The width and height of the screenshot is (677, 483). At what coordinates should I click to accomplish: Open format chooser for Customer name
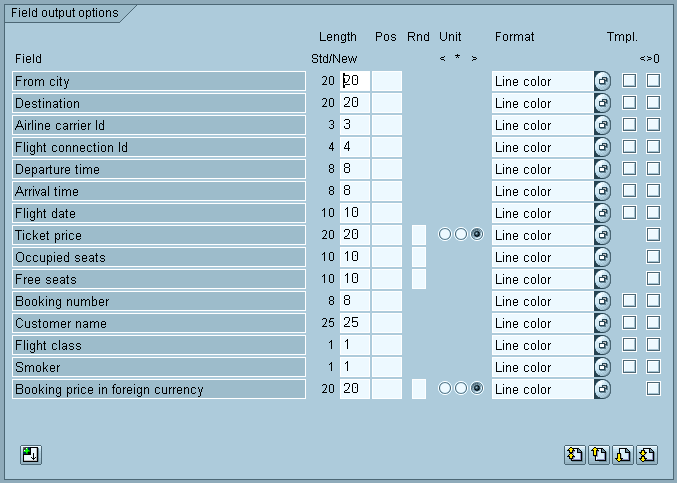[602, 323]
